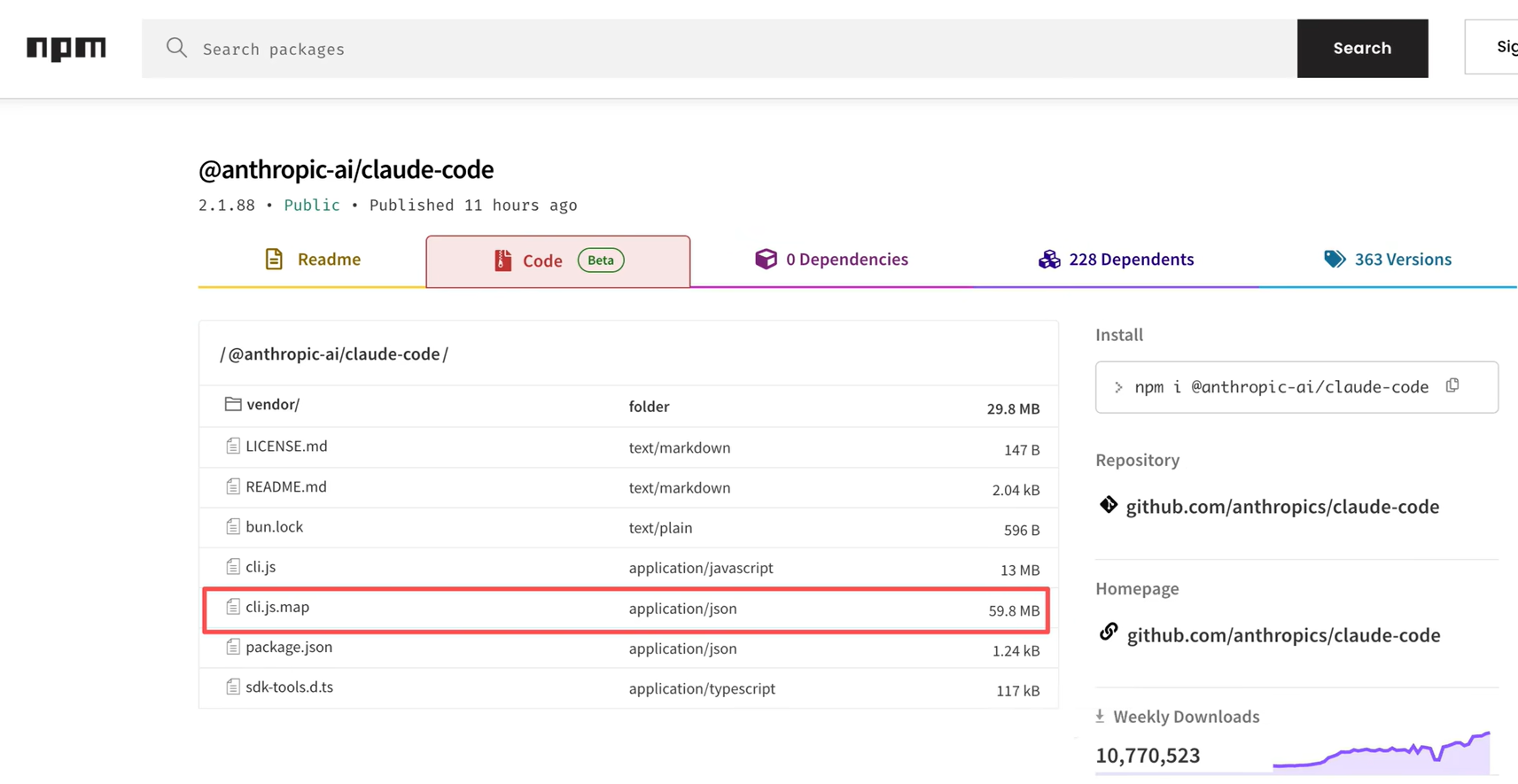Click the Code tab file icon
This screenshot has width=1518, height=784.
(x=502, y=260)
